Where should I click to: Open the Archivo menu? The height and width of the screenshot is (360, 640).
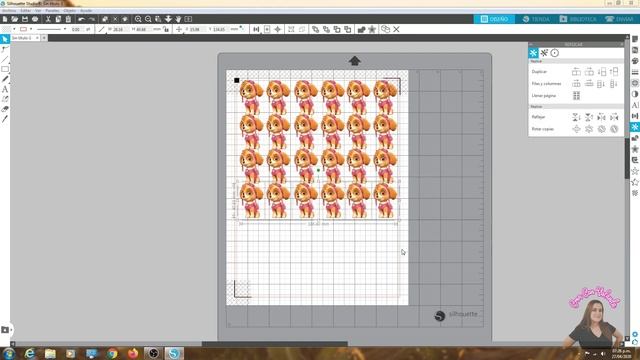click(9, 11)
